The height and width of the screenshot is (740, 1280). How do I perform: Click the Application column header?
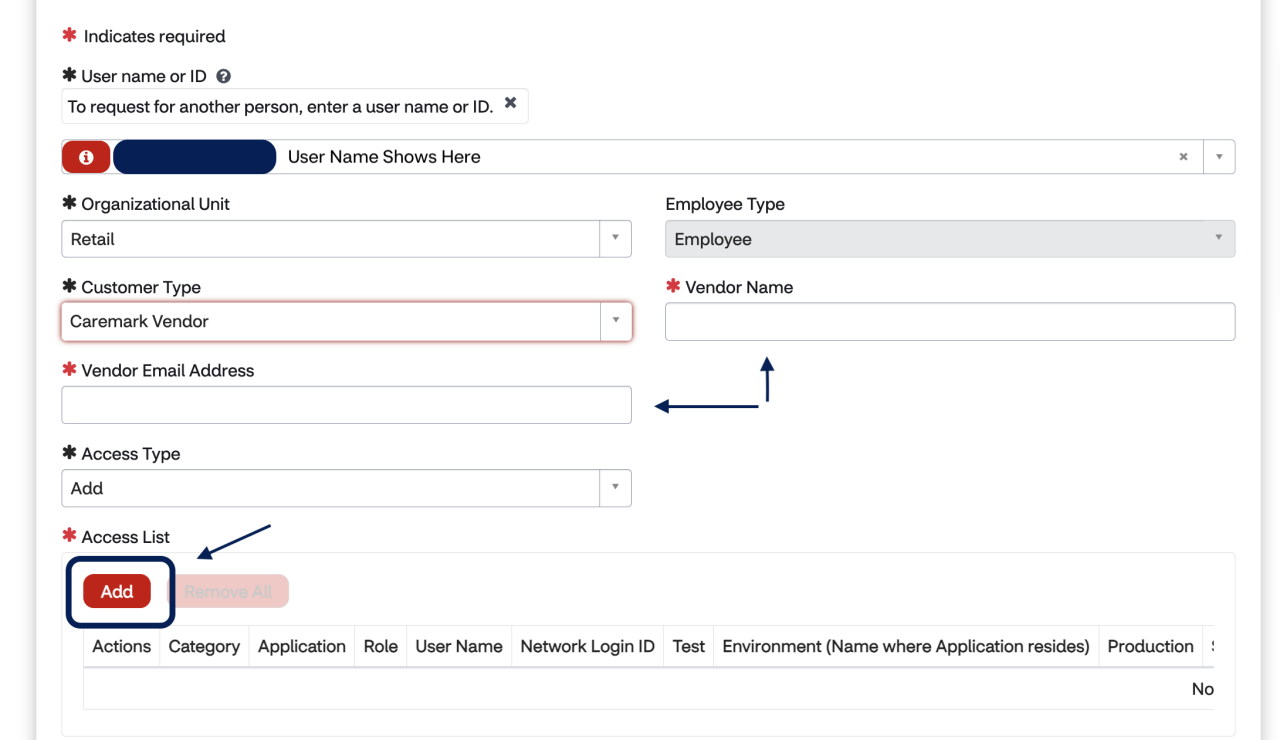301,646
